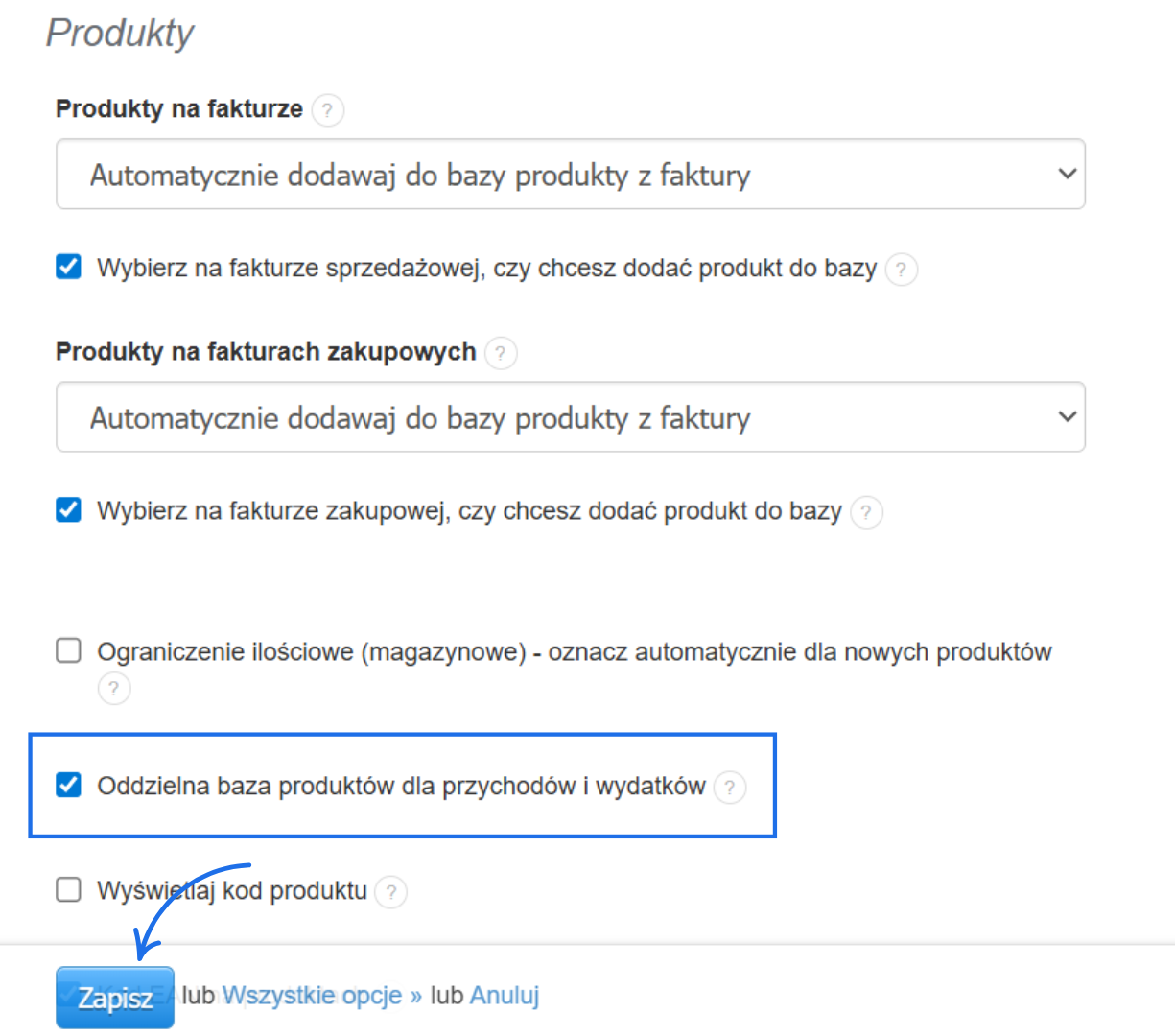Click help icon next to Oddzielna baza produktów
This screenshot has height=1036, width=1175.
pyautogui.click(x=731, y=788)
